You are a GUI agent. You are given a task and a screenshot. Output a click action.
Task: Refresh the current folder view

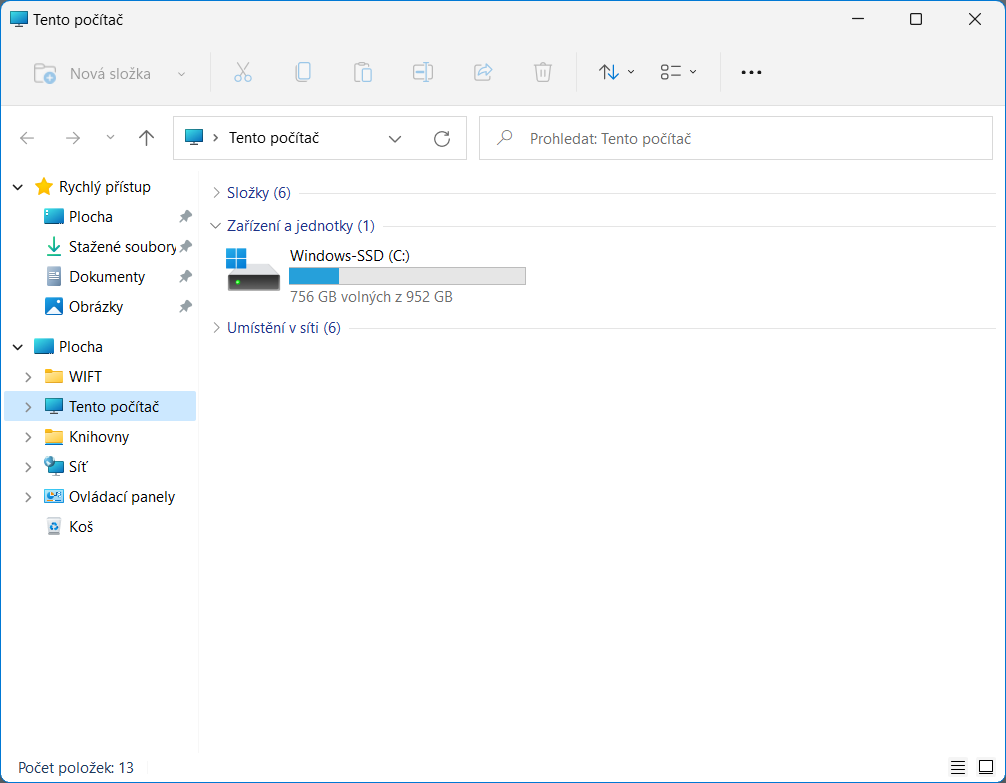pos(442,138)
